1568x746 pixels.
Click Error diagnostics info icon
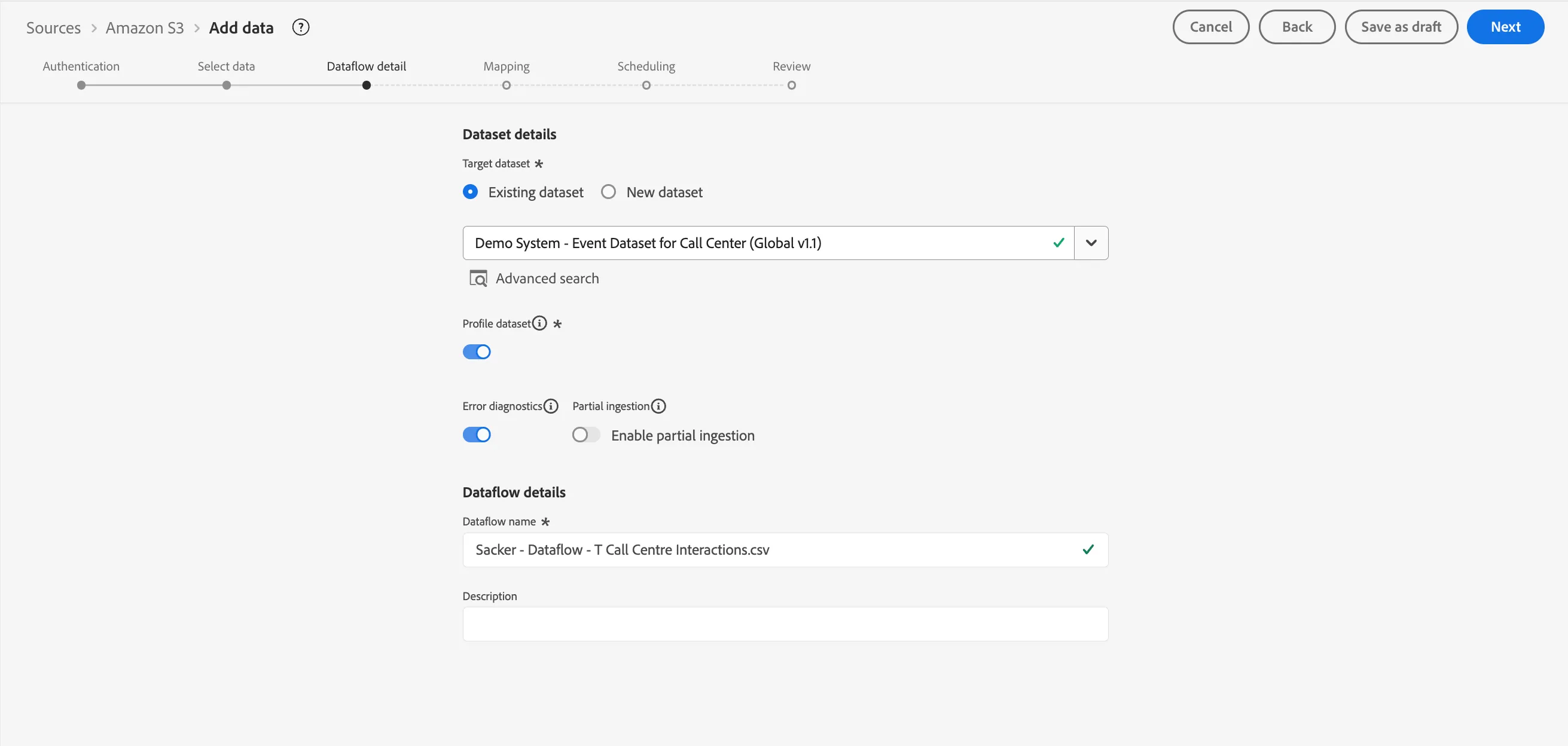551,406
